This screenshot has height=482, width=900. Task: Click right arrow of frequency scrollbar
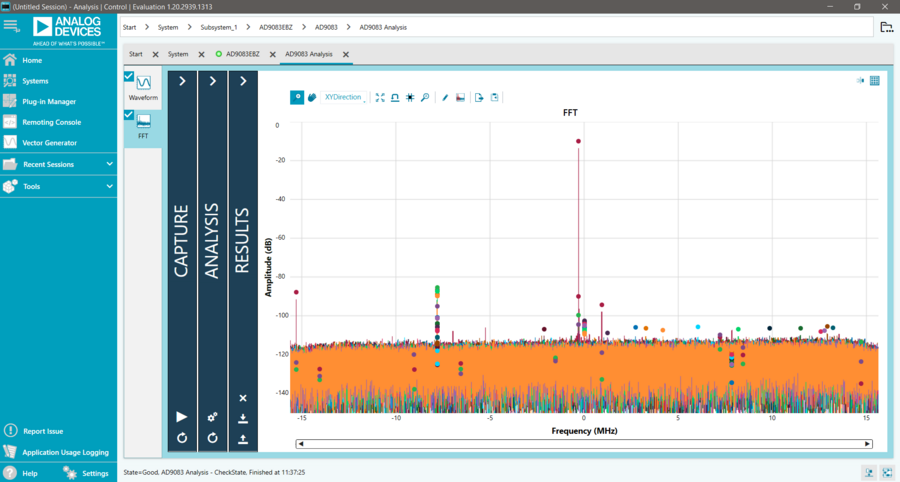(867, 444)
